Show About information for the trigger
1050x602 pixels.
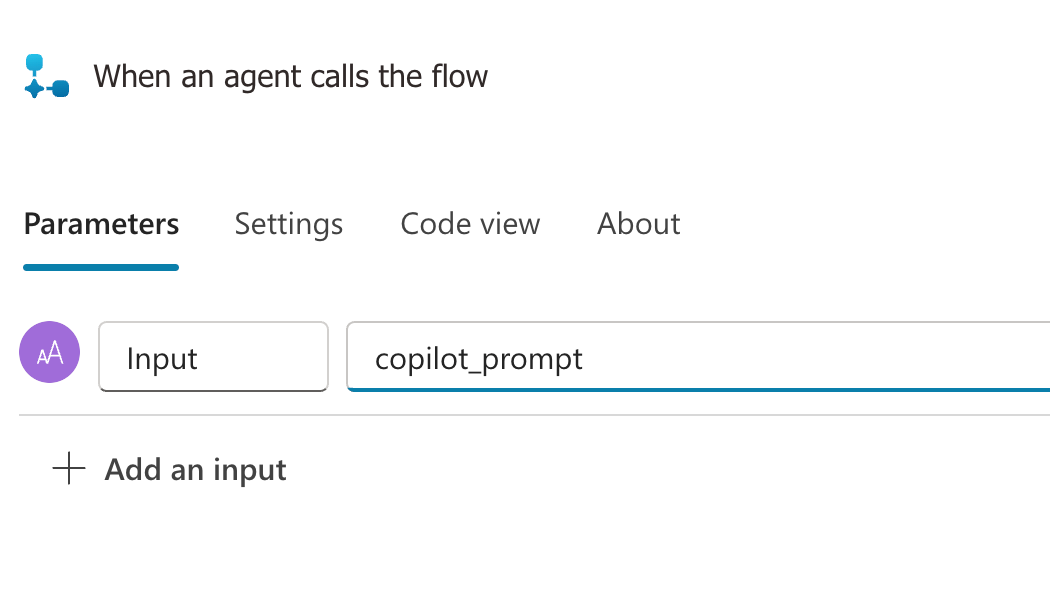638,224
